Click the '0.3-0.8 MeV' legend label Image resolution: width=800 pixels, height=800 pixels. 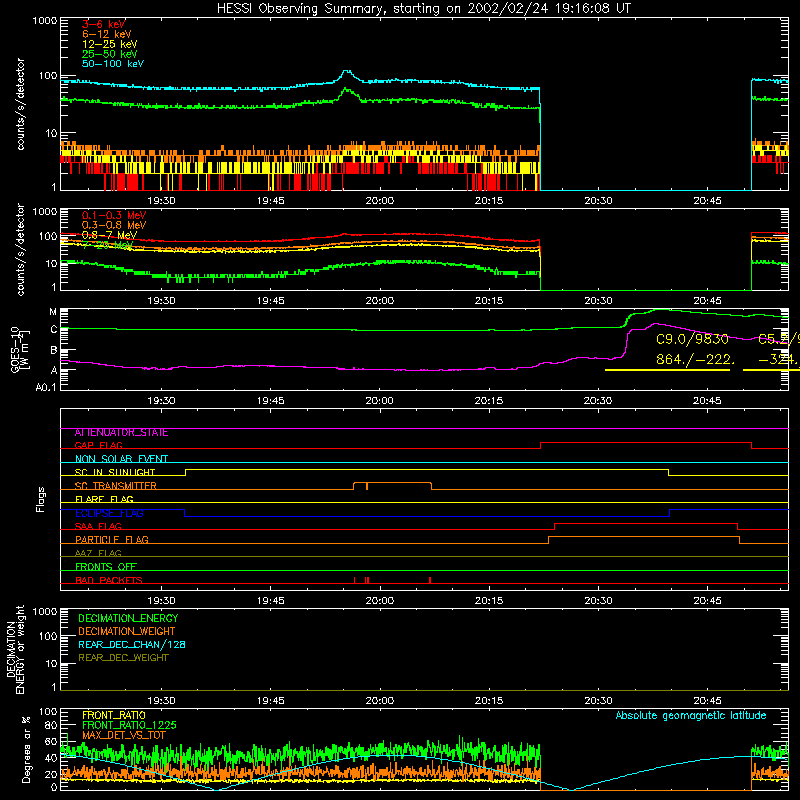[x=114, y=225]
